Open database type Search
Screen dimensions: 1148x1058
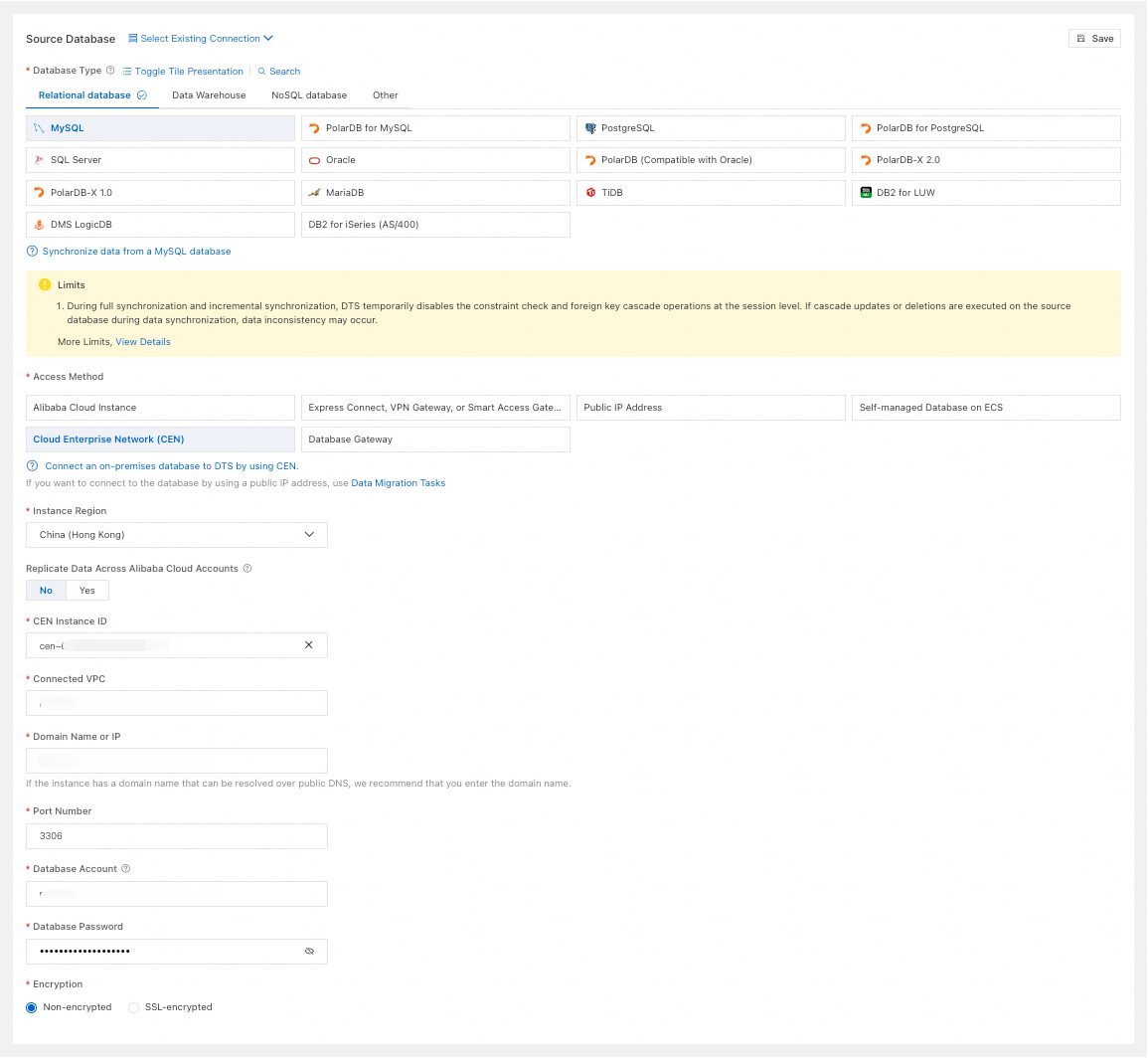(x=279, y=71)
